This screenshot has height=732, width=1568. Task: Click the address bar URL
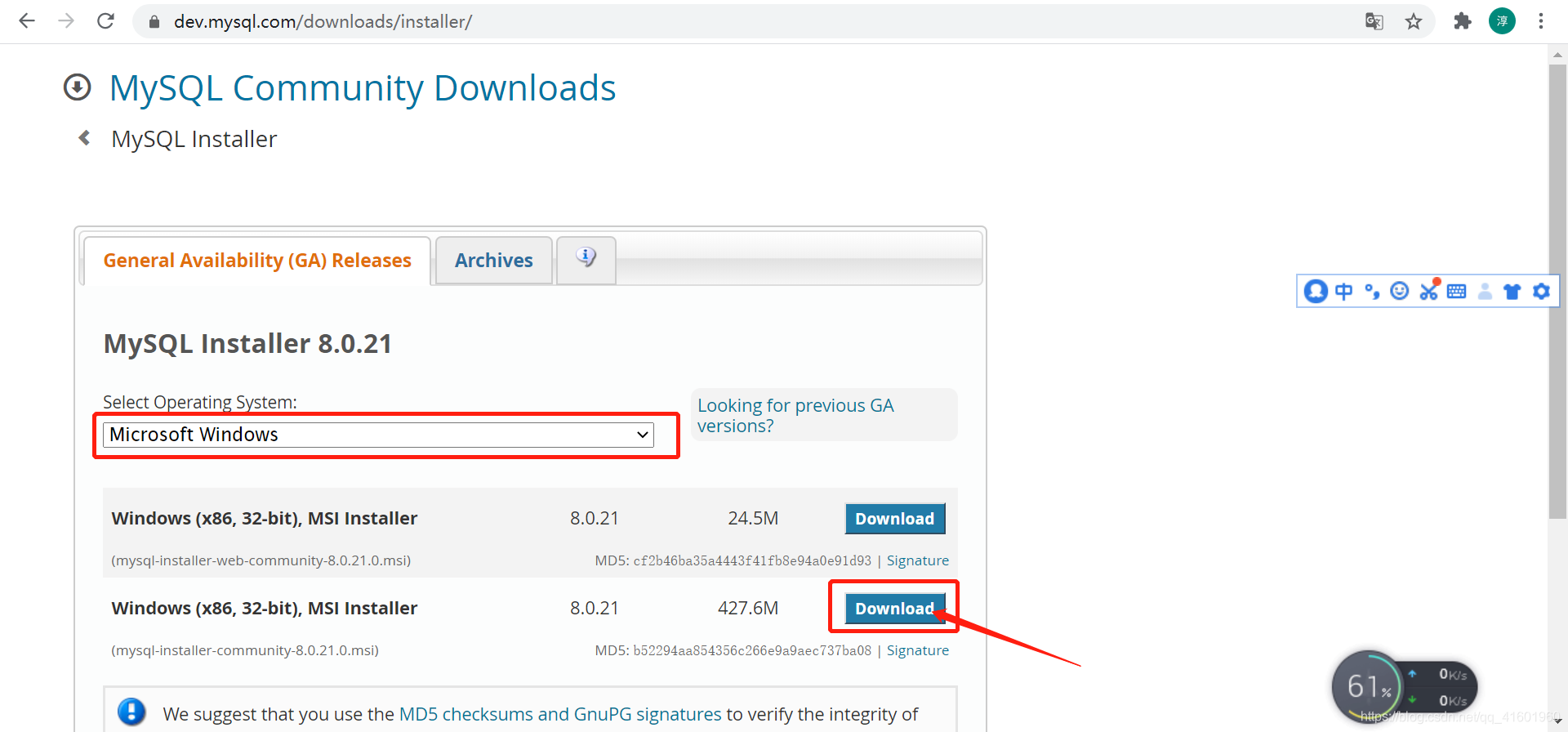point(323,22)
